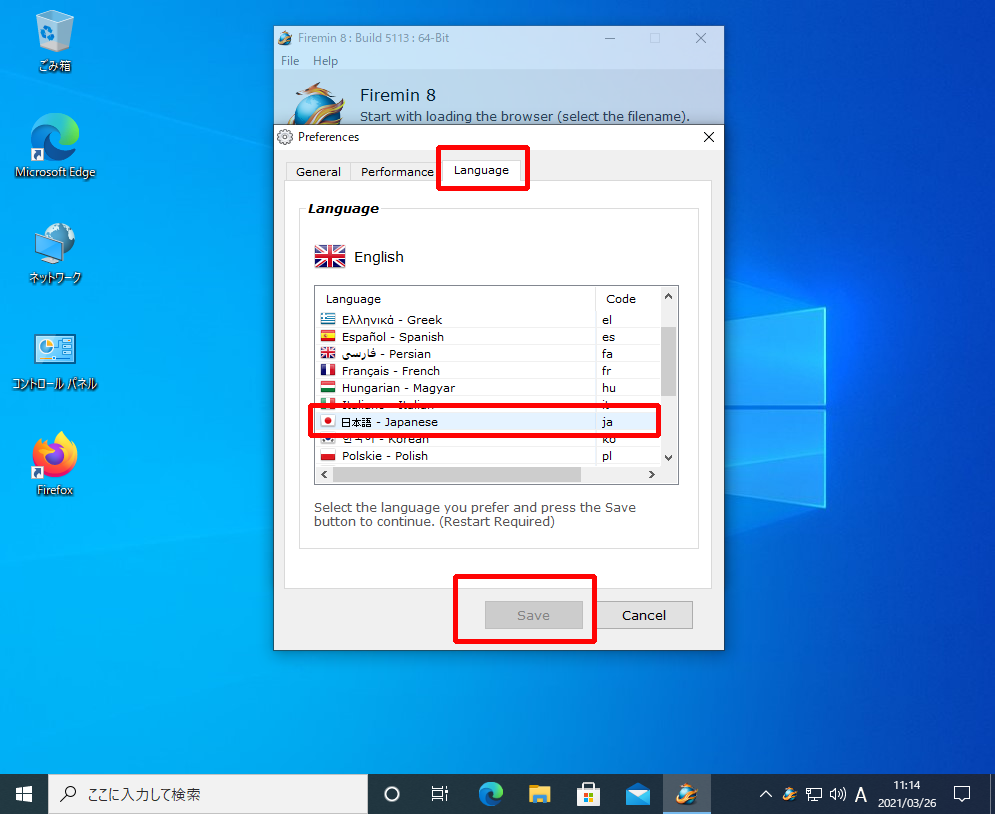Click the Code column header
This screenshot has height=814, width=995.
(621, 299)
